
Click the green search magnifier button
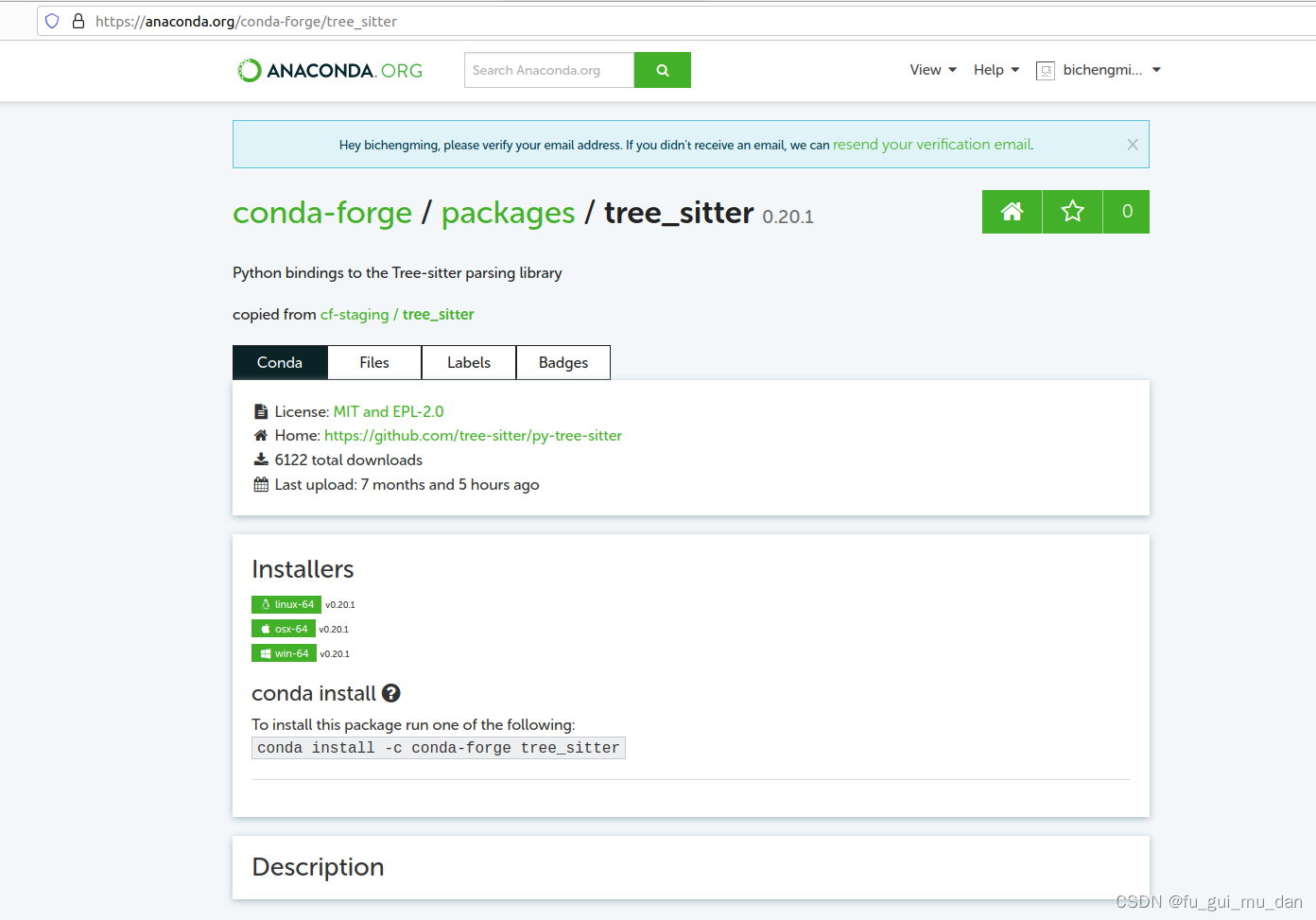pyautogui.click(x=663, y=70)
